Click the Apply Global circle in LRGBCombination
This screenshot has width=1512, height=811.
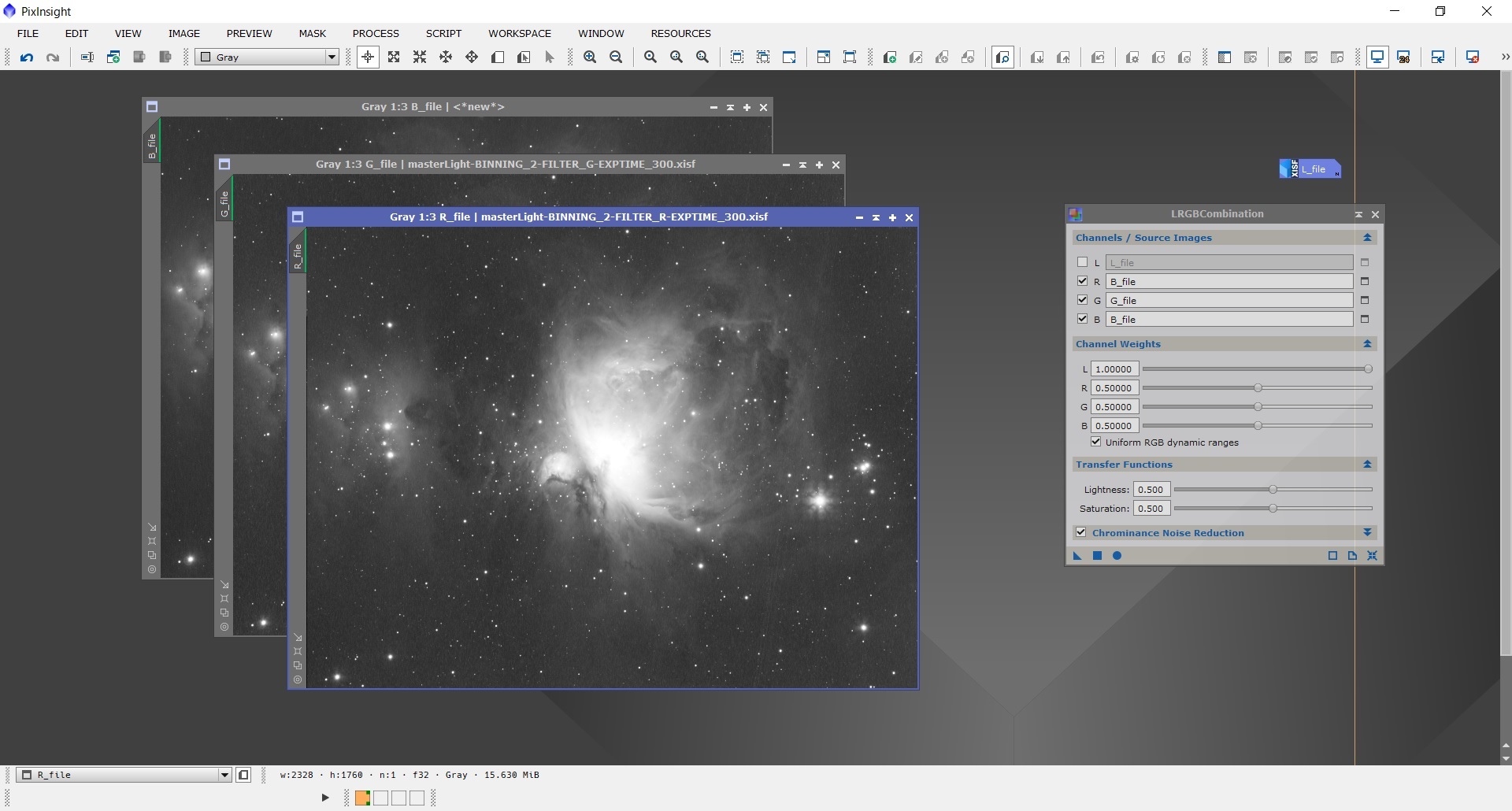point(1117,556)
